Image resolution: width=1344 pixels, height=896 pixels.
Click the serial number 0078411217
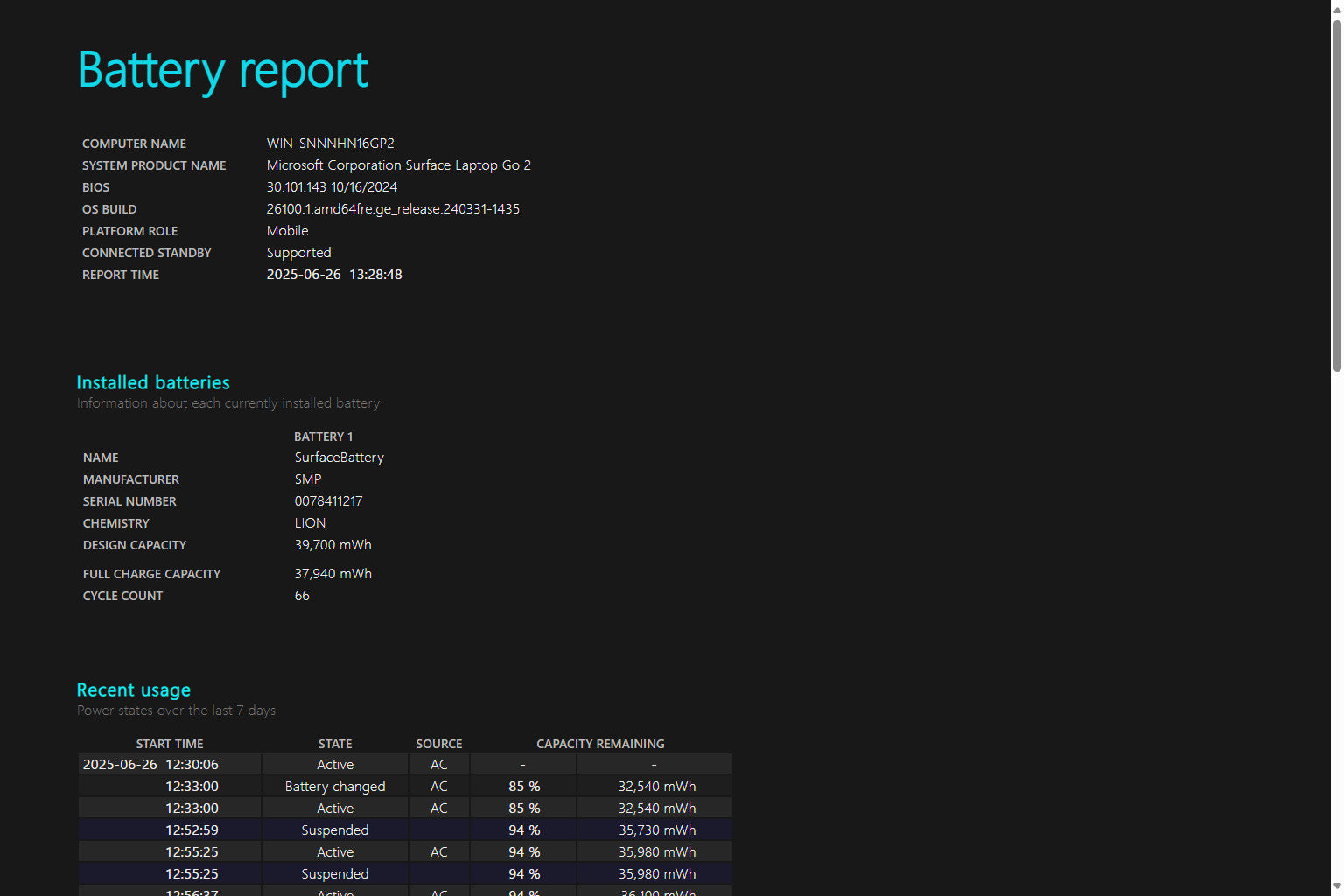coord(328,501)
